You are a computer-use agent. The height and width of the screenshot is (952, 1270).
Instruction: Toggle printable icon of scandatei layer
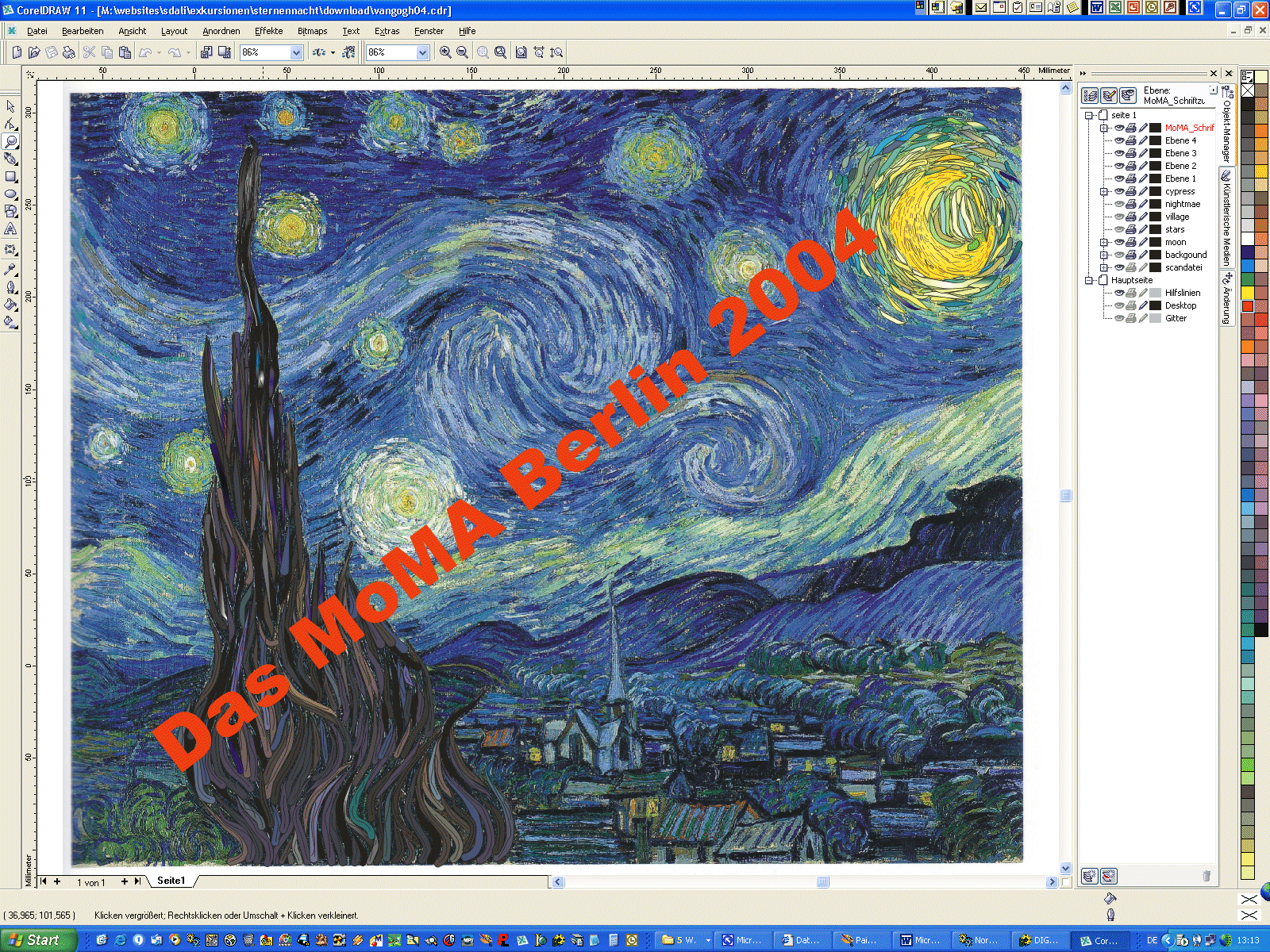pos(1131,267)
